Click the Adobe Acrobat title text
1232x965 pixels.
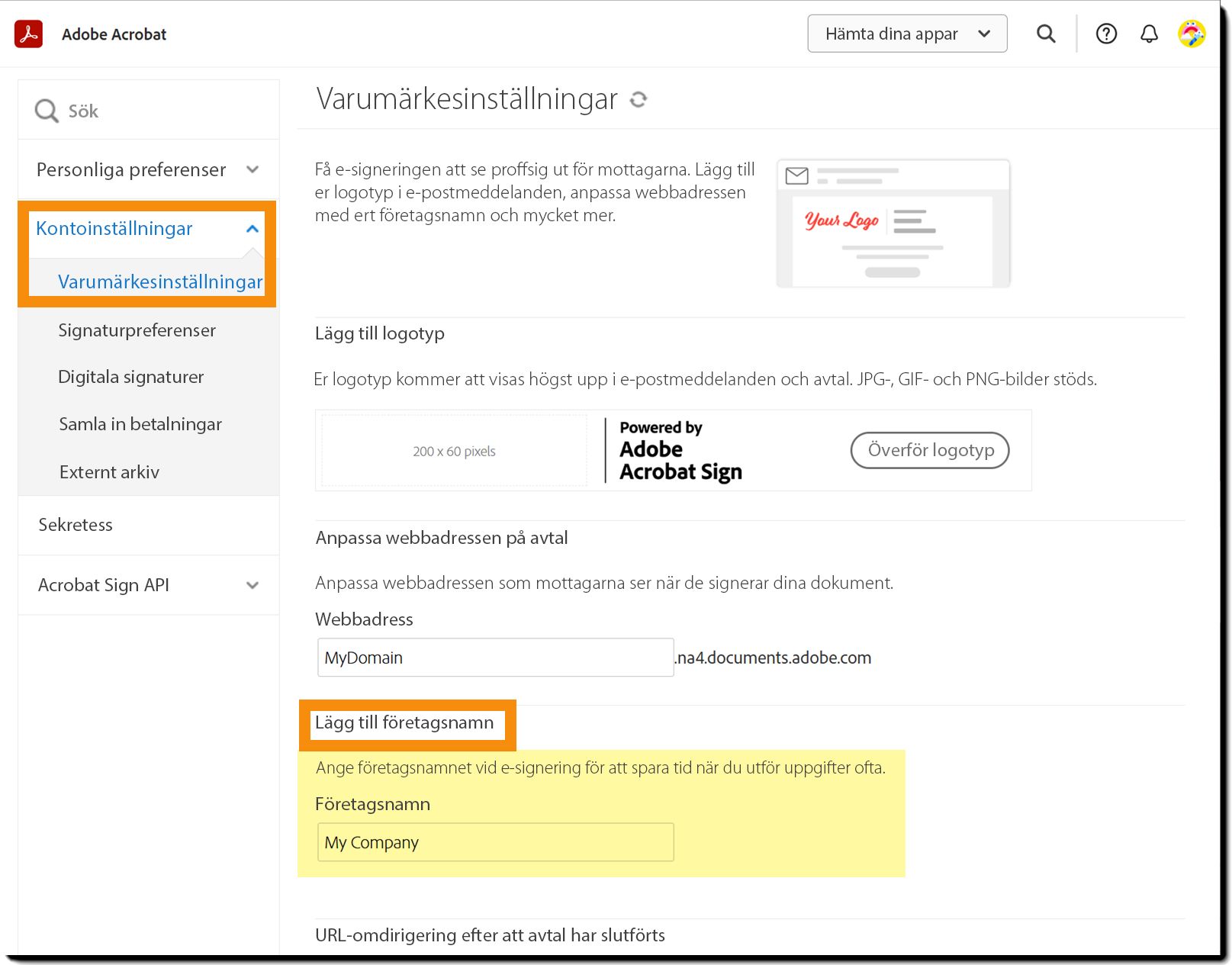pyautogui.click(x=114, y=34)
